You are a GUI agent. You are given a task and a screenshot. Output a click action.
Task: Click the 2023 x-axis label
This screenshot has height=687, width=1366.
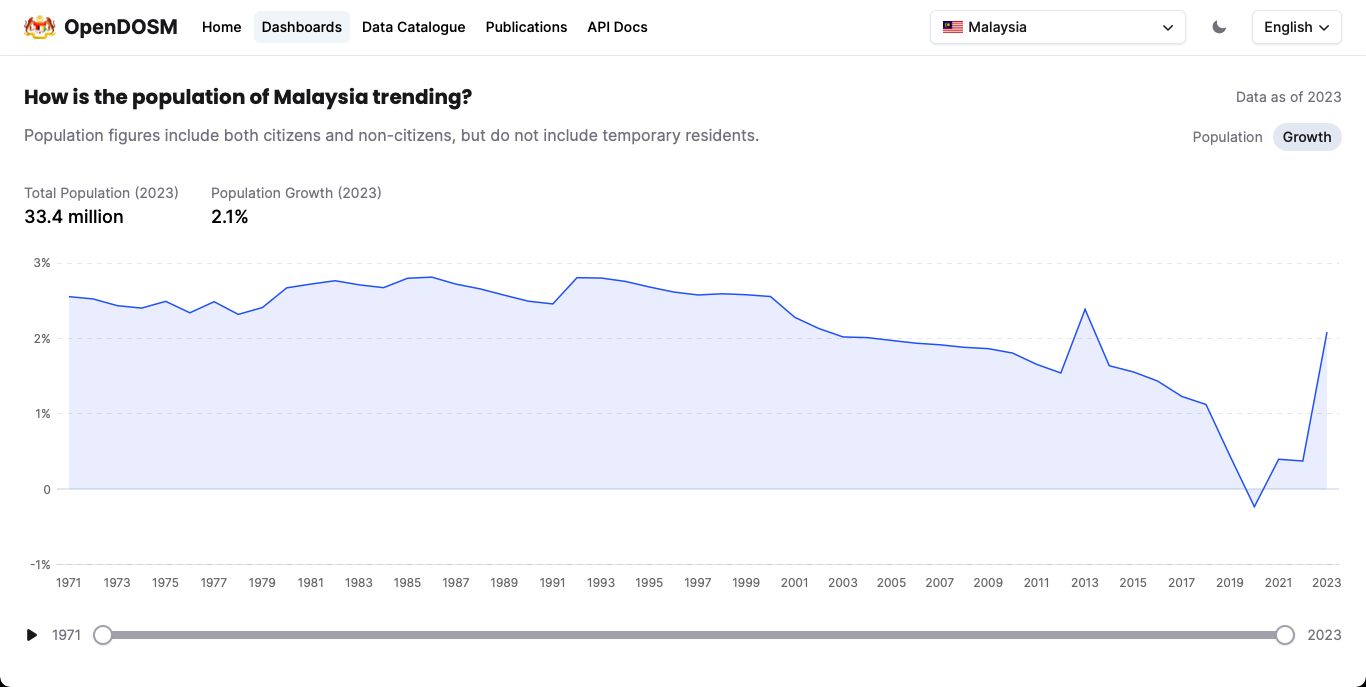(x=1327, y=583)
